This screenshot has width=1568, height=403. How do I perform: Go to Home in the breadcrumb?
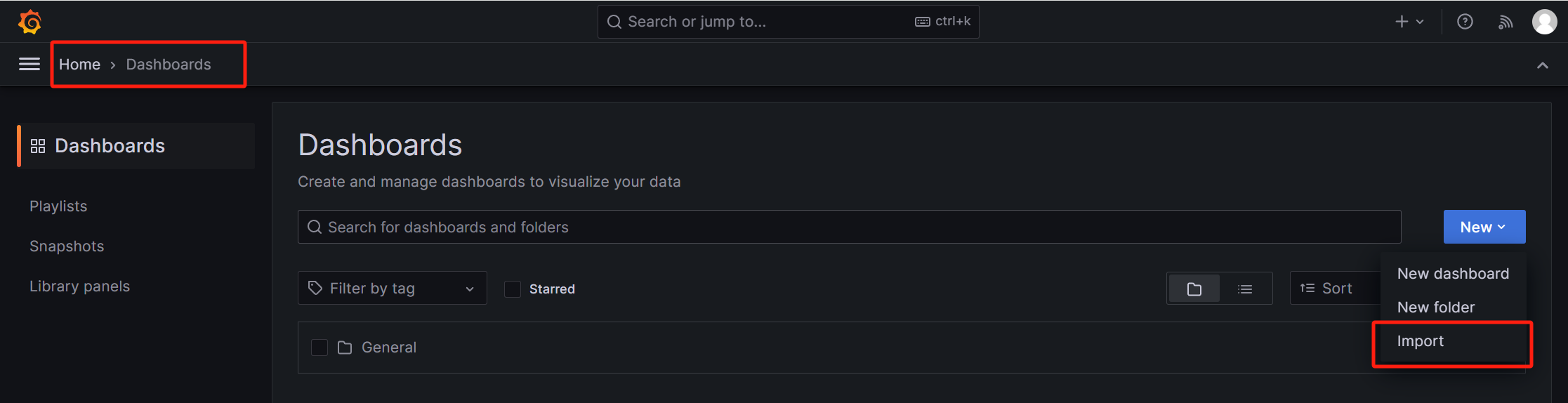coord(79,65)
